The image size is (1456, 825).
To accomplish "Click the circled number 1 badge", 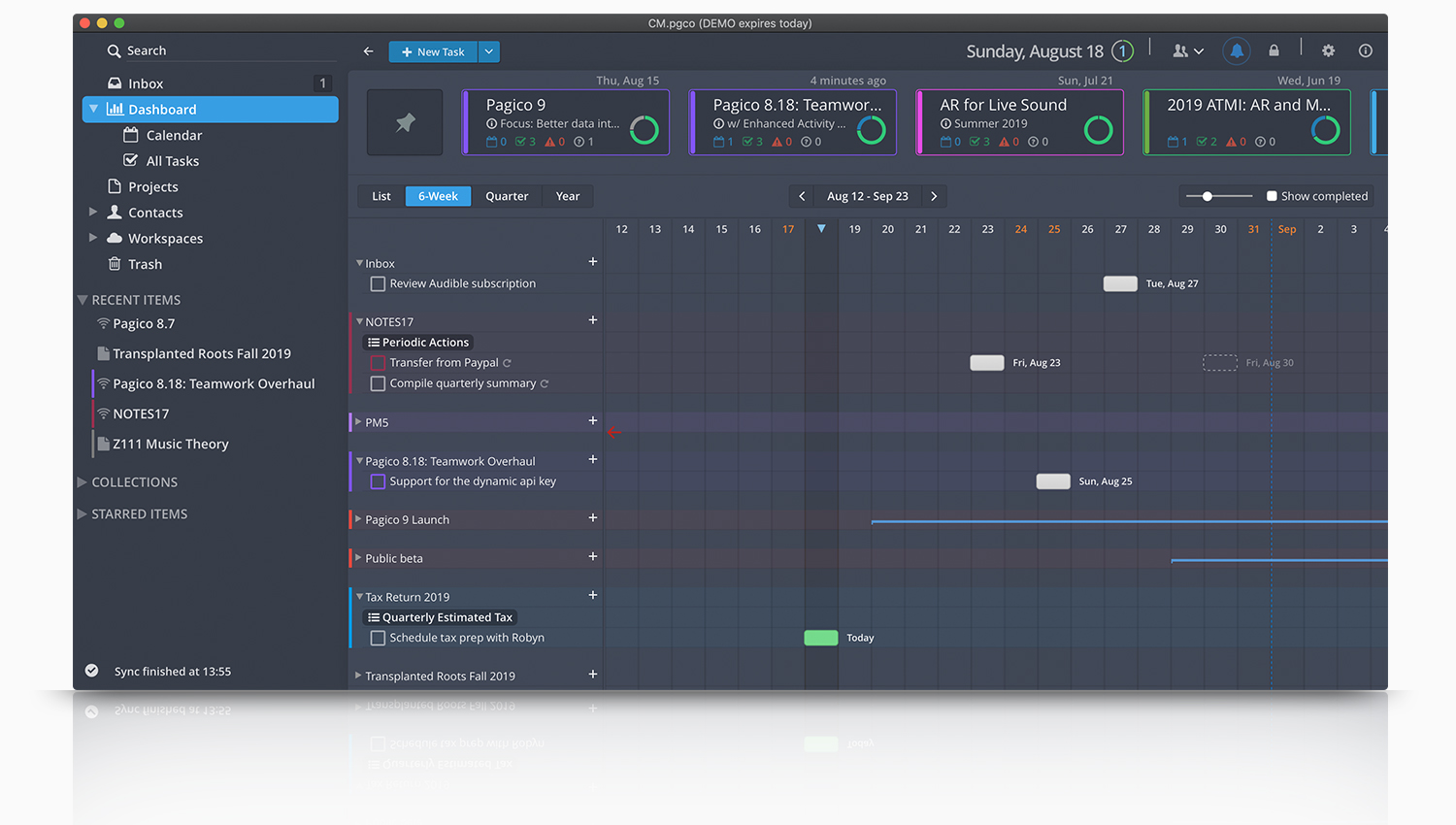I will [x=1123, y=50].
